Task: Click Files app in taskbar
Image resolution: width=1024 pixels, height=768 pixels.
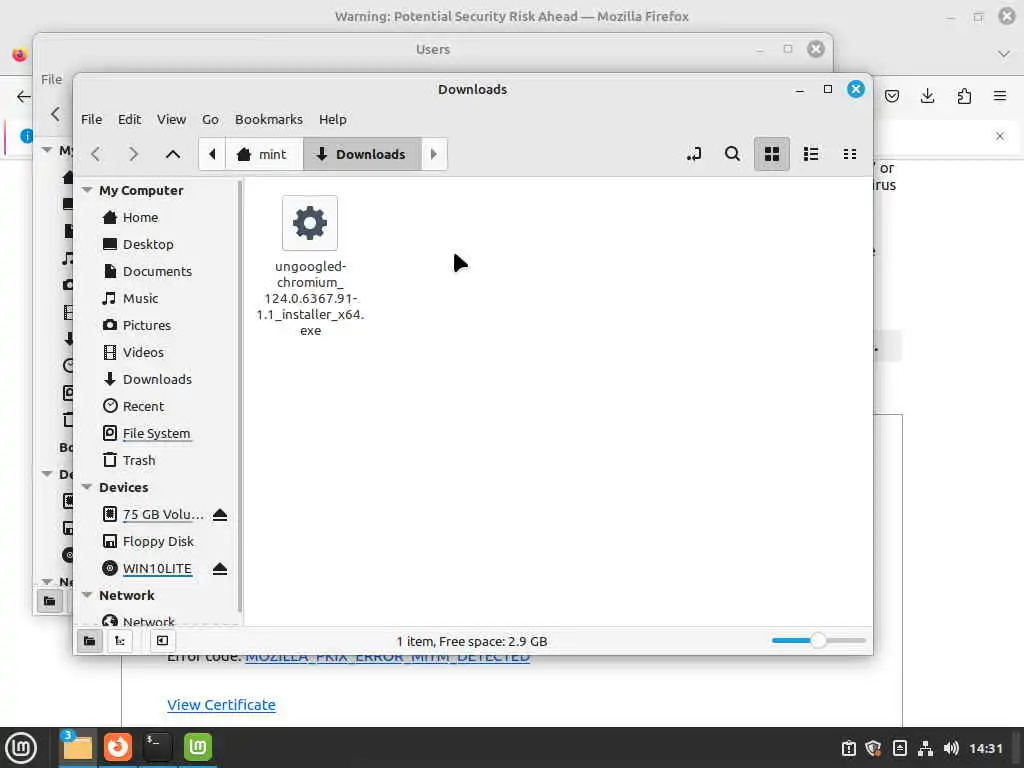Action: pos(78,748)
